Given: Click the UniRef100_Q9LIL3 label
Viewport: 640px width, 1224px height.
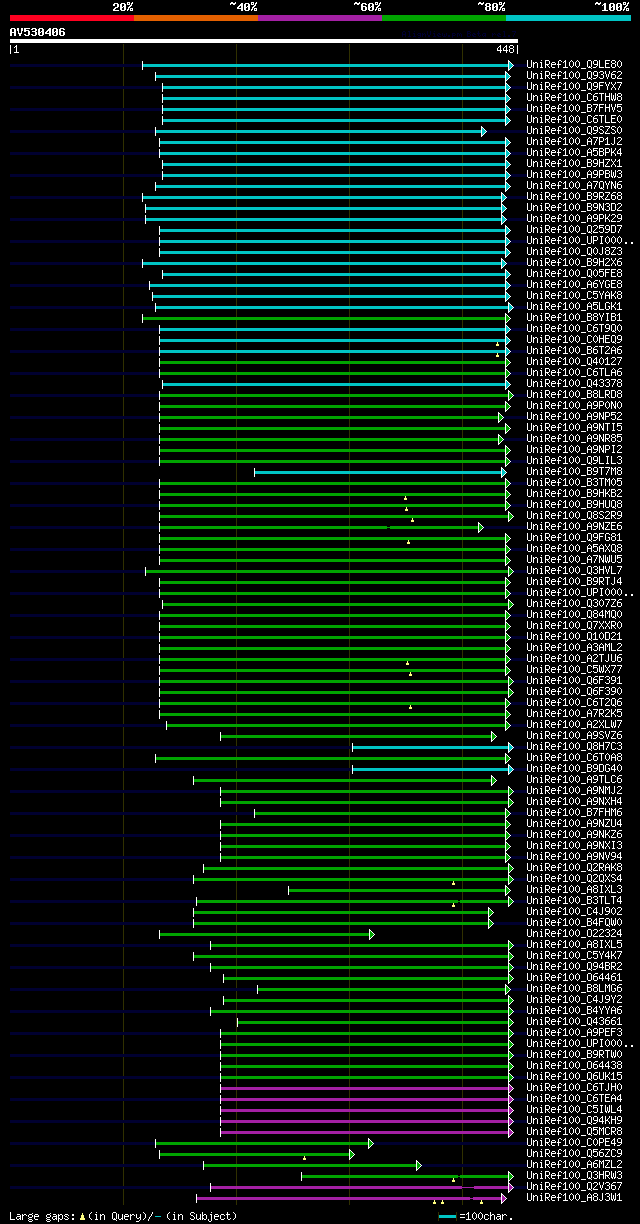Looking at the screenshot, I should click(x=574, y=461).
